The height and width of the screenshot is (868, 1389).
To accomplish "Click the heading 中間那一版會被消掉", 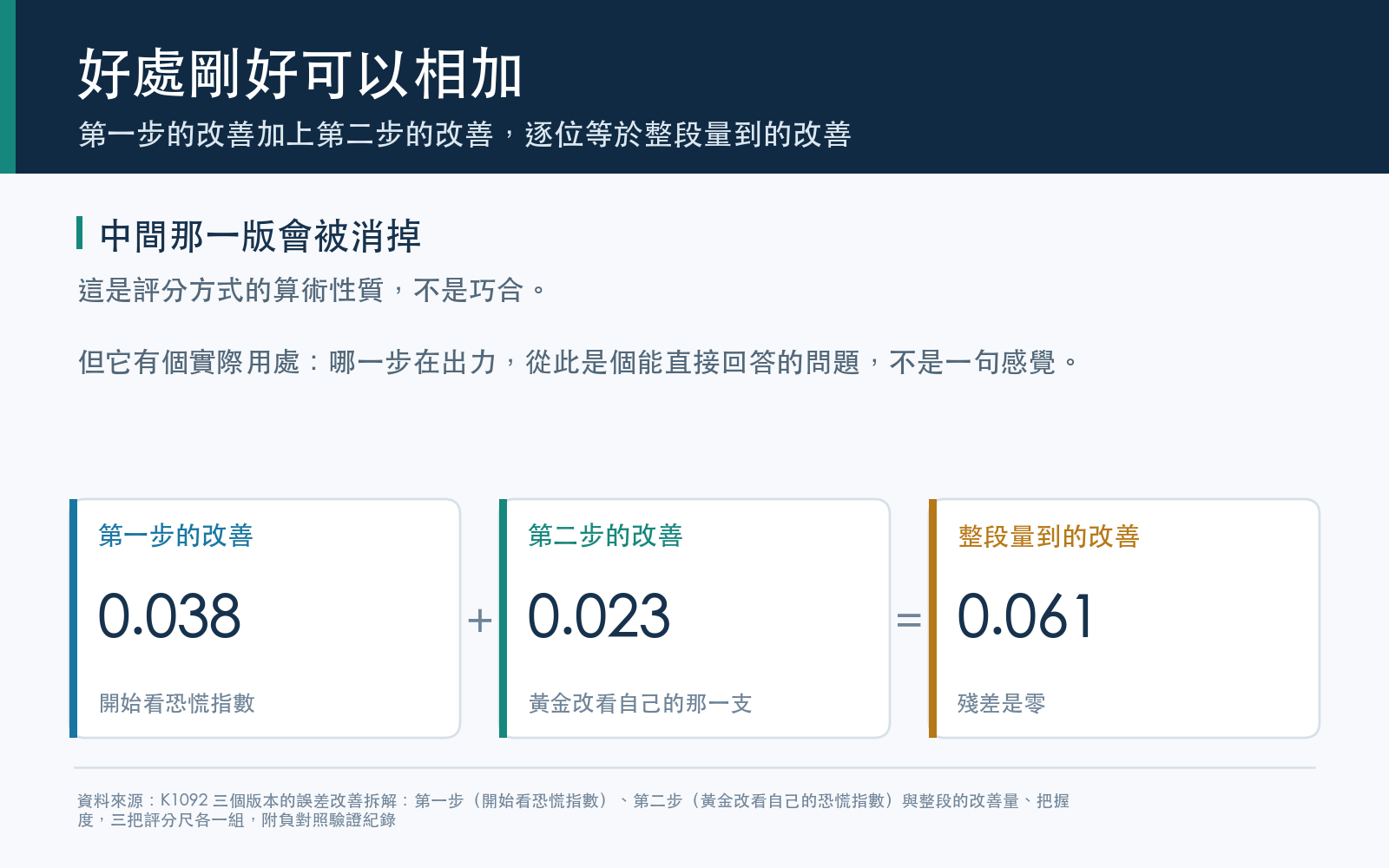I will pyautogui.click(x=260, y=236).
